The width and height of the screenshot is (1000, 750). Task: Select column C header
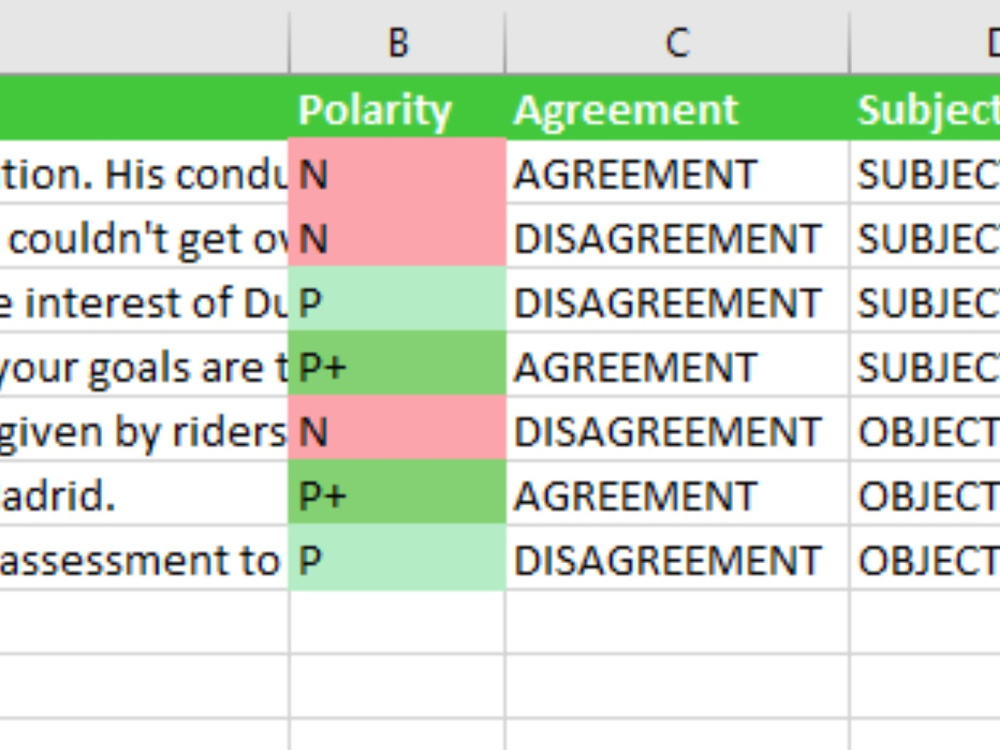coord(677,42)
